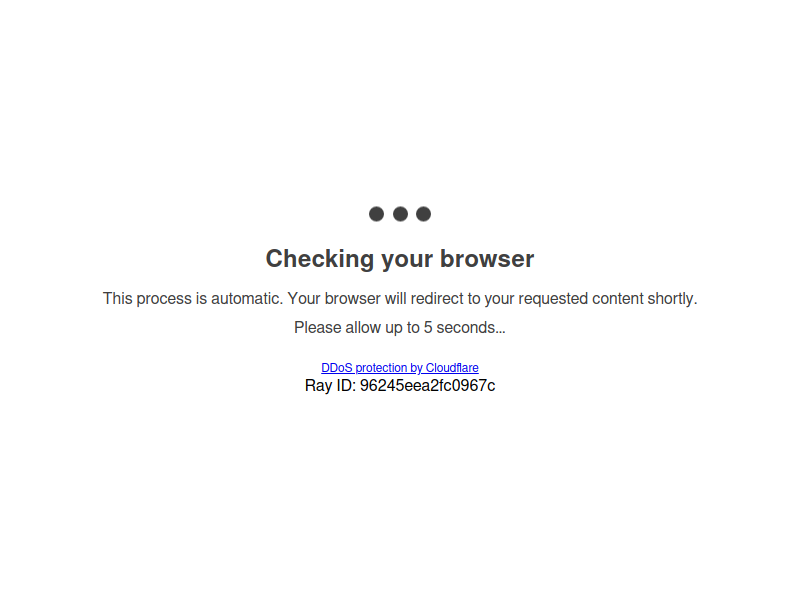Click the word DDoS in the link

pyautogui.click(x=337, y=368)
